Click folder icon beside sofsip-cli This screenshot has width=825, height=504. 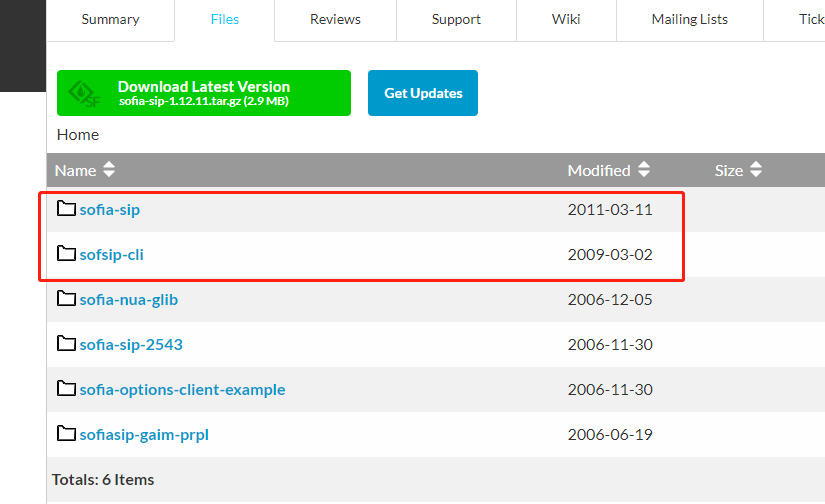[x=66, y=253]
